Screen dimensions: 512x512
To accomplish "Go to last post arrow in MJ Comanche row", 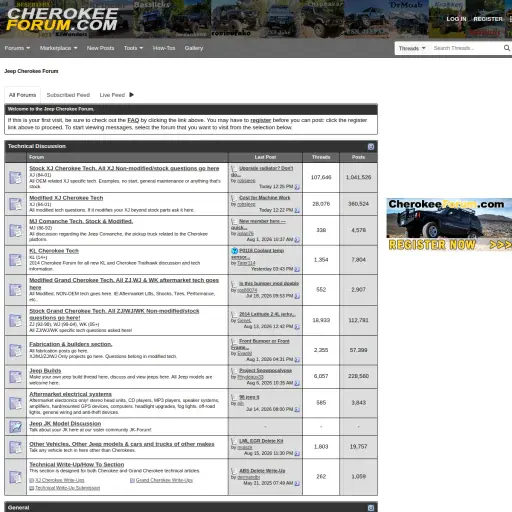I will click(x=297, y=240).
